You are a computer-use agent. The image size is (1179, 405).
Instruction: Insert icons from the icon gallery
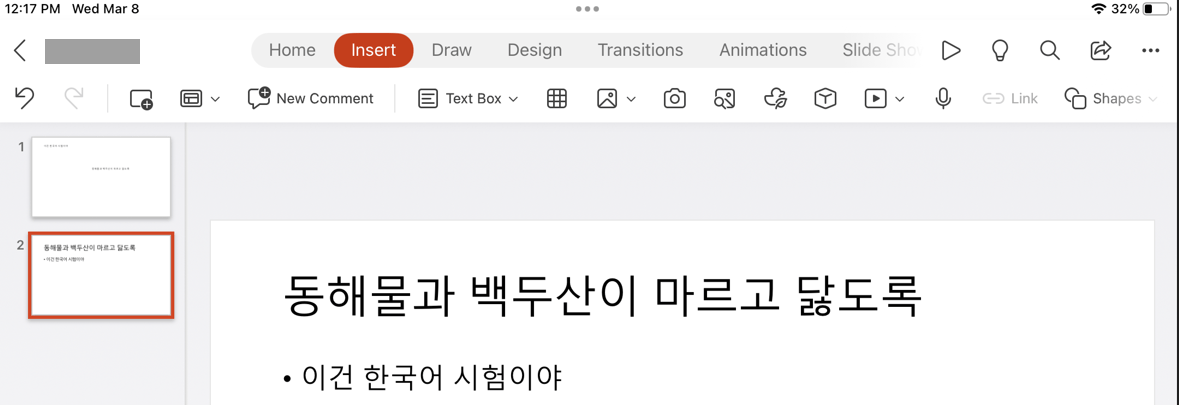coord(774,98)
